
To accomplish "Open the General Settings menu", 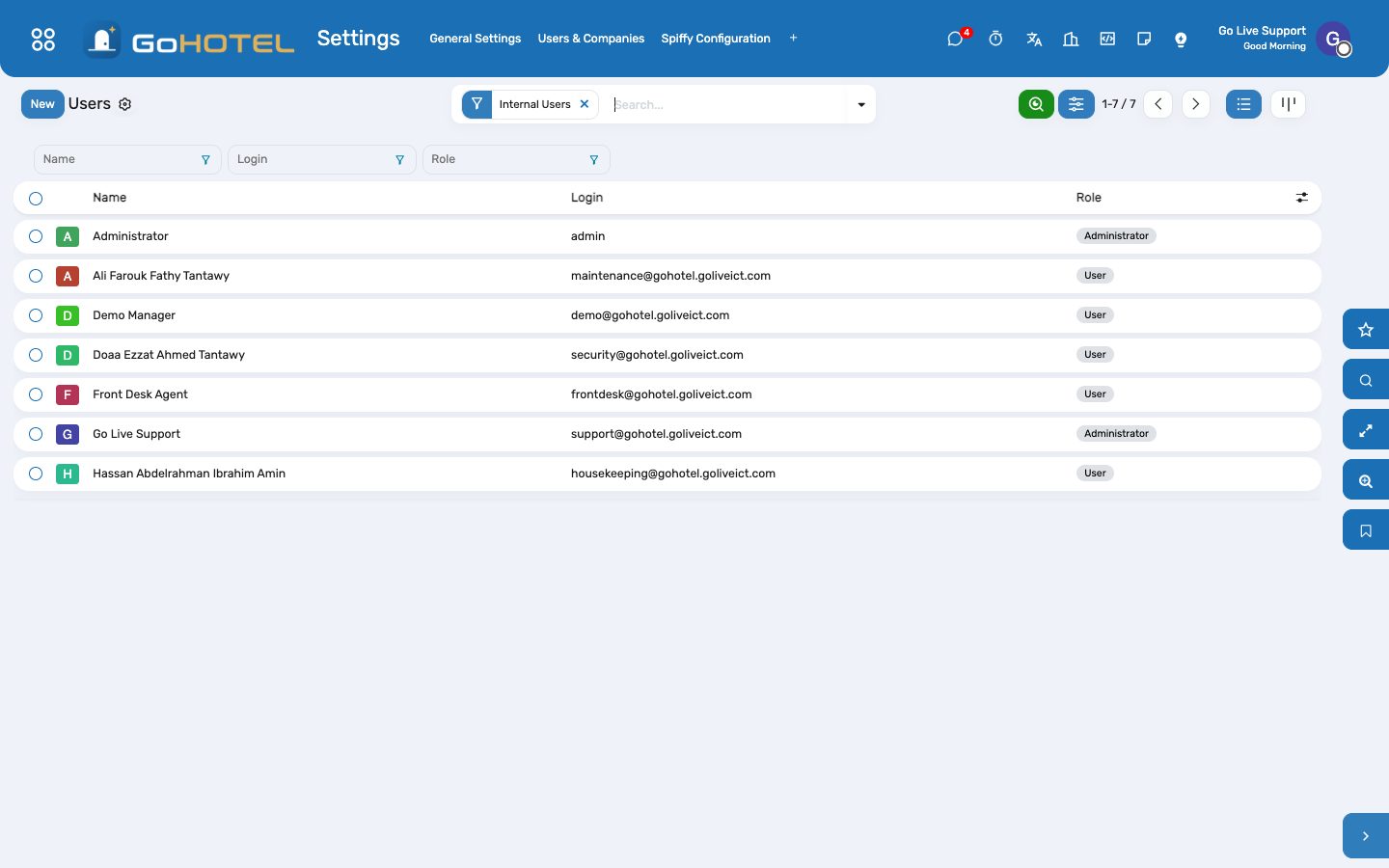I will point(475,39).
